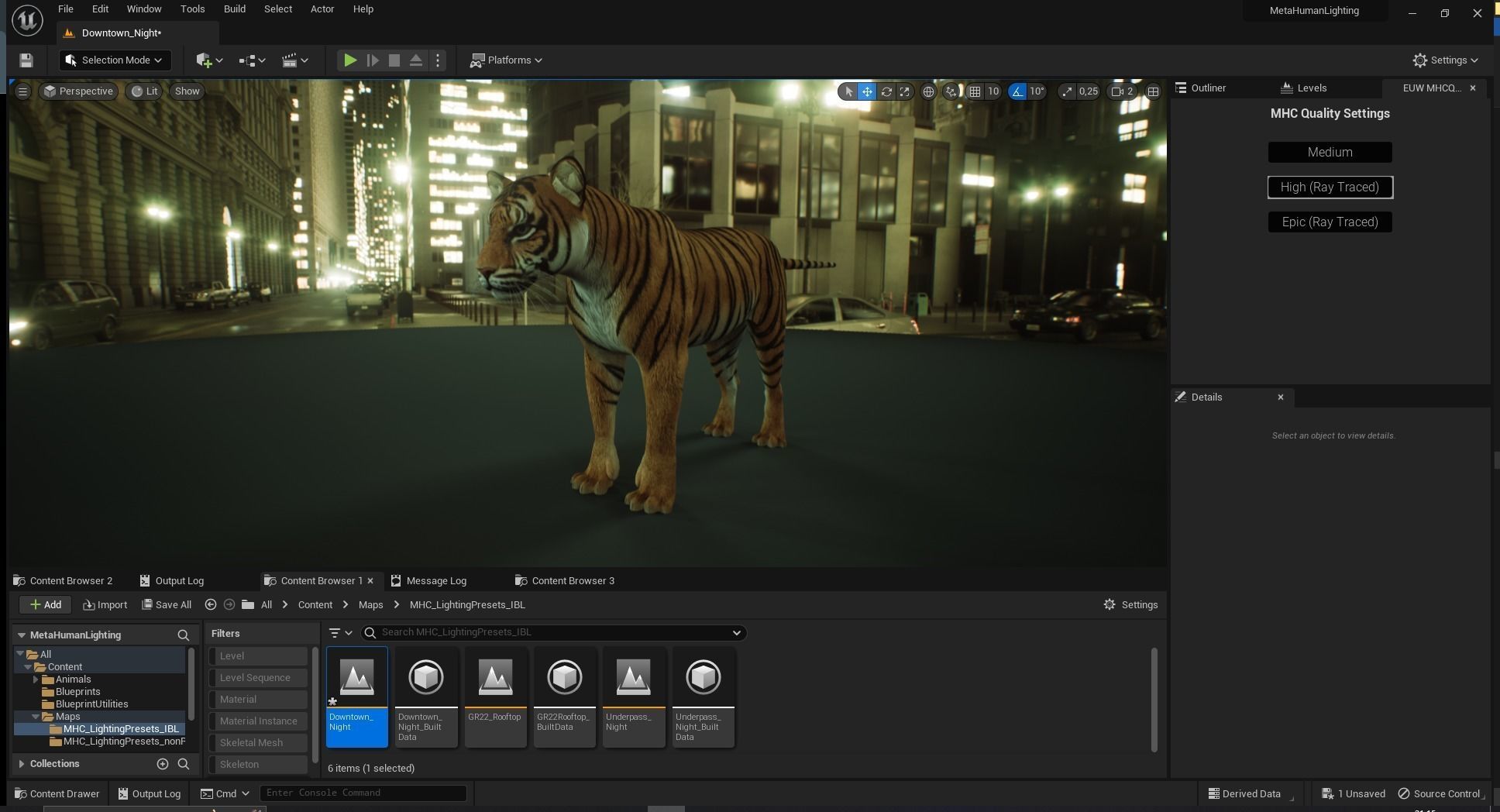1500x812 pixels.
Task: Click the Skip frame button
Action: coord(373,60)
